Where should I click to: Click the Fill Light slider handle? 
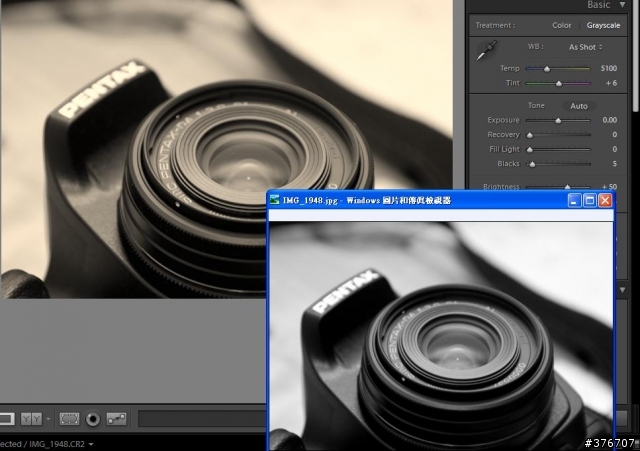[x=530, y=150]
